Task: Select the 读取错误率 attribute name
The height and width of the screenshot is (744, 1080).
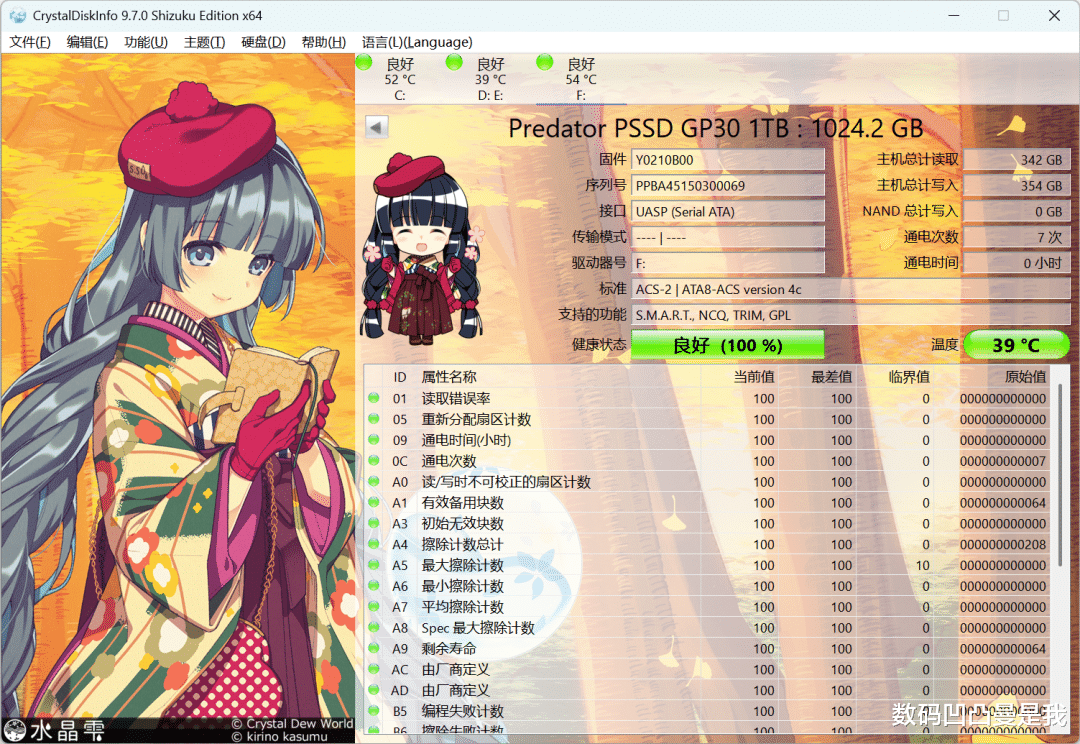Action: click(456, 399)
